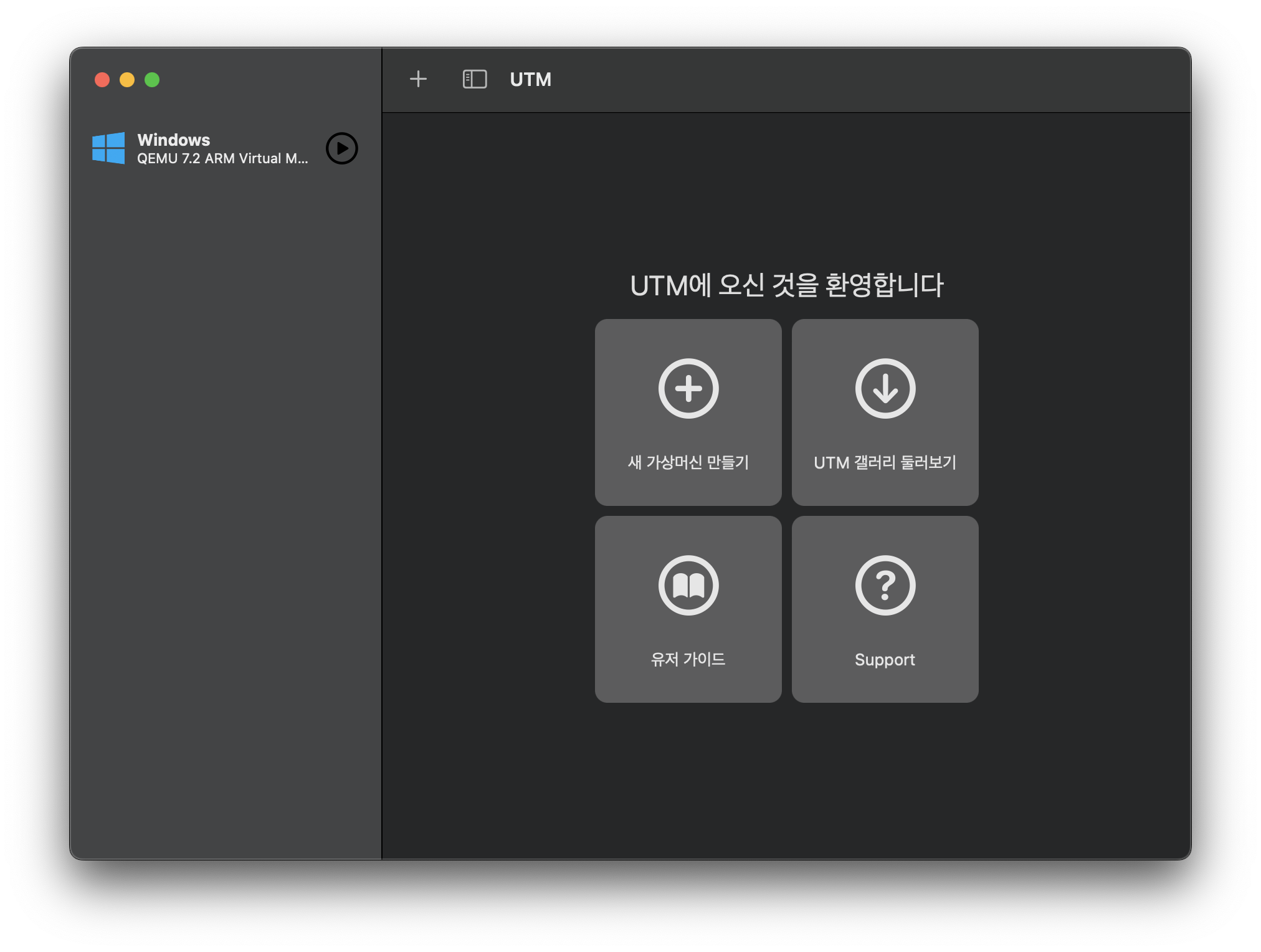Click empty sidebar area below Windows entry
The image size is (1261, 952).
pyautogui.click(x=224, y=498)
